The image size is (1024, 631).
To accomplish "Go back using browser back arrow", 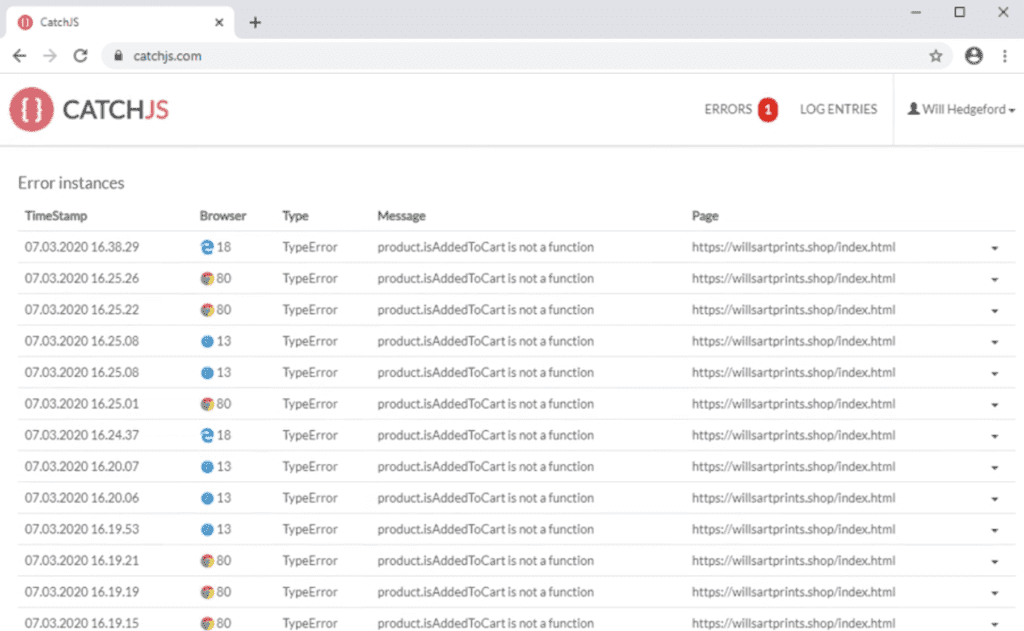I will (x=20, y=56).
